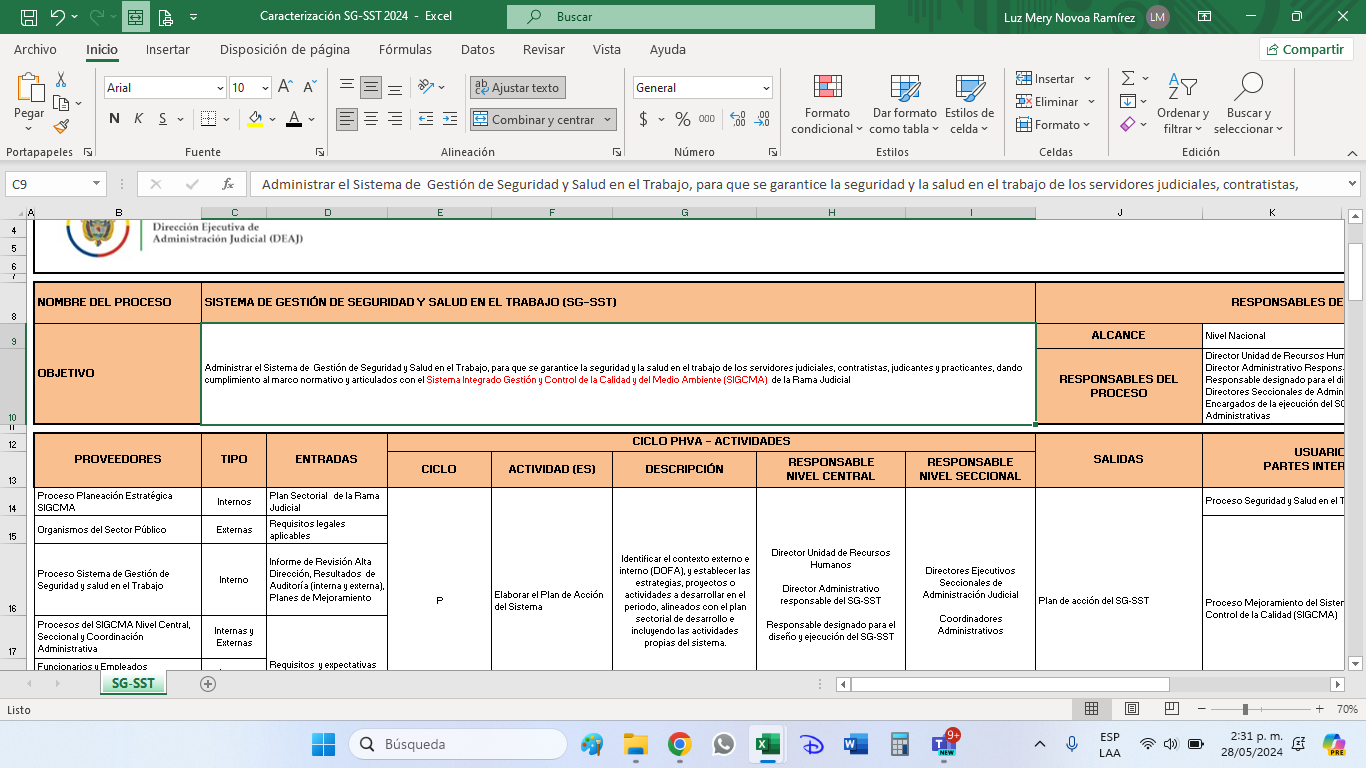The image size is (1366, 768).
Task: Decrease decimal places
Action: click(762, 119)
